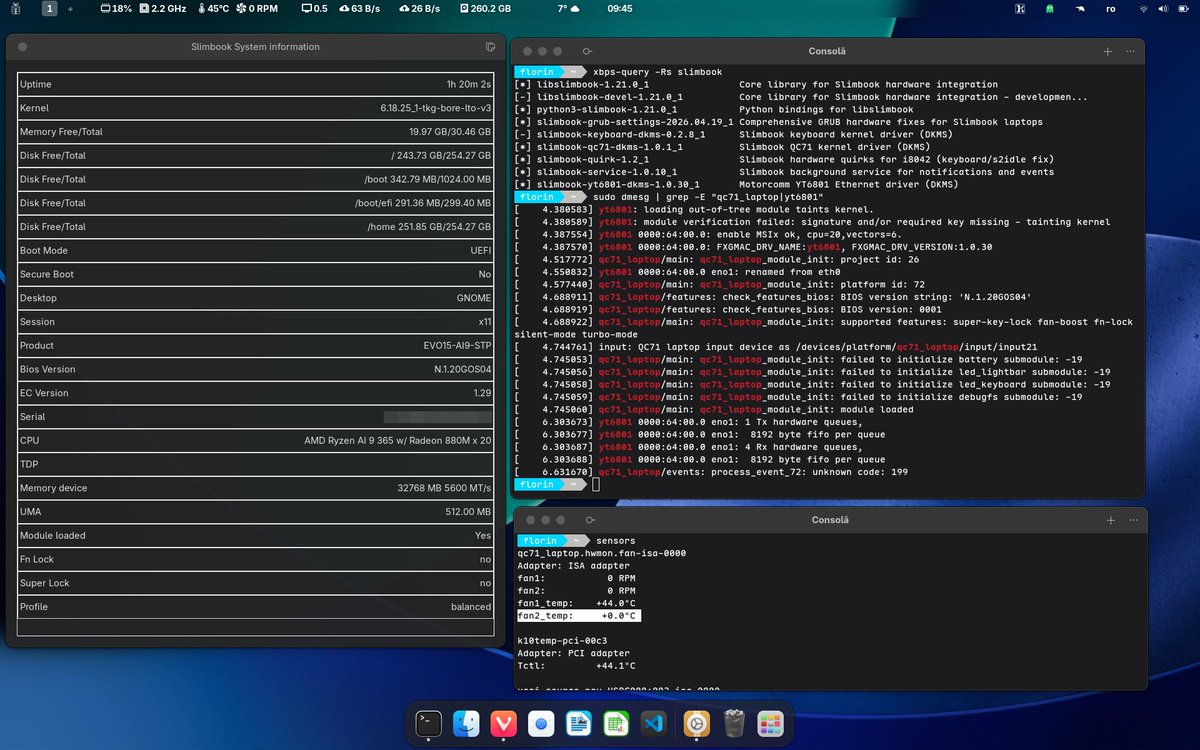Click the Super Lock row

[255, 583]
